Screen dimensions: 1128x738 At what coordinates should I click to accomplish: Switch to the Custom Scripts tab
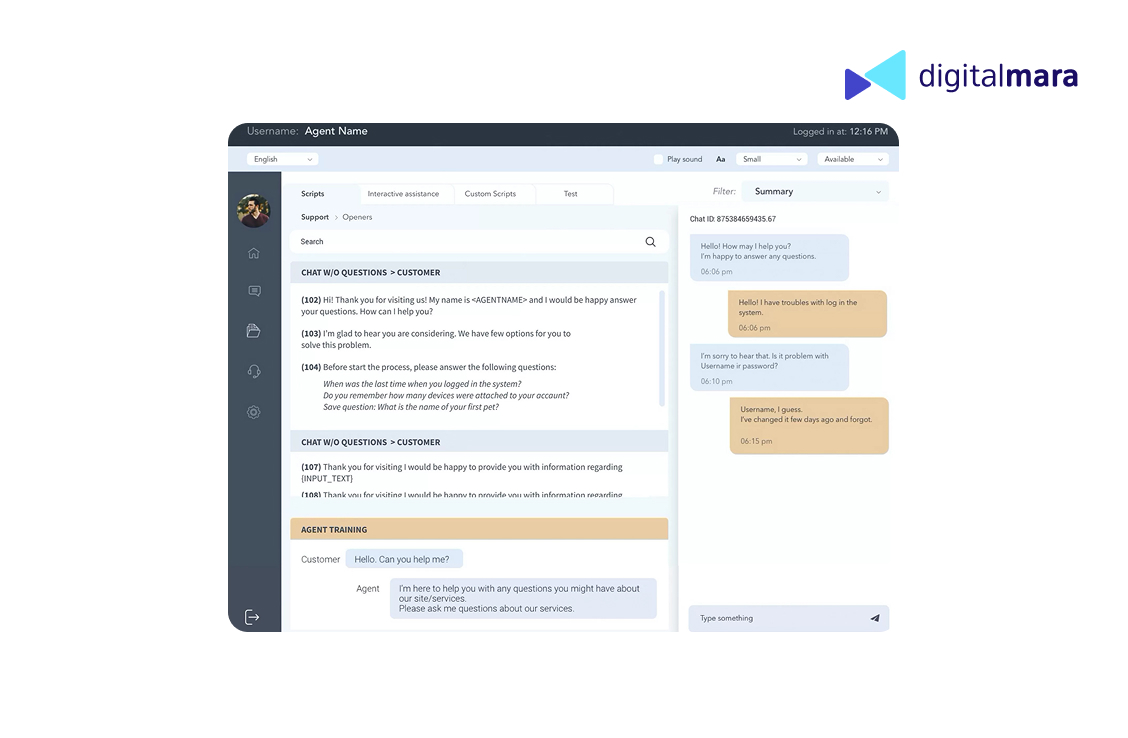pyautogui.click(x=490, y=194)
